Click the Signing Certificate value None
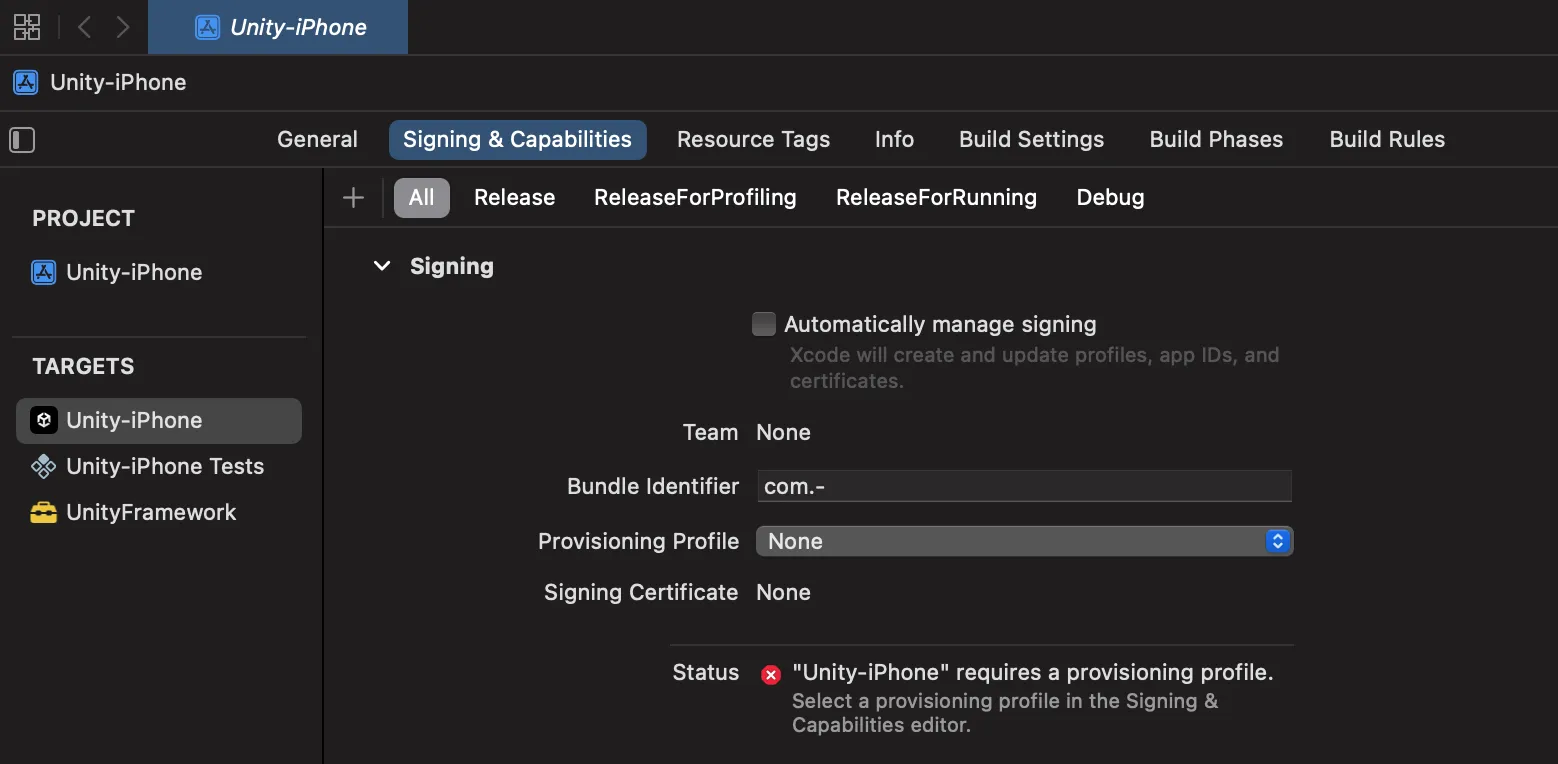The width and height of the screenshot is (1558, 764). click(x=783, y=592)
